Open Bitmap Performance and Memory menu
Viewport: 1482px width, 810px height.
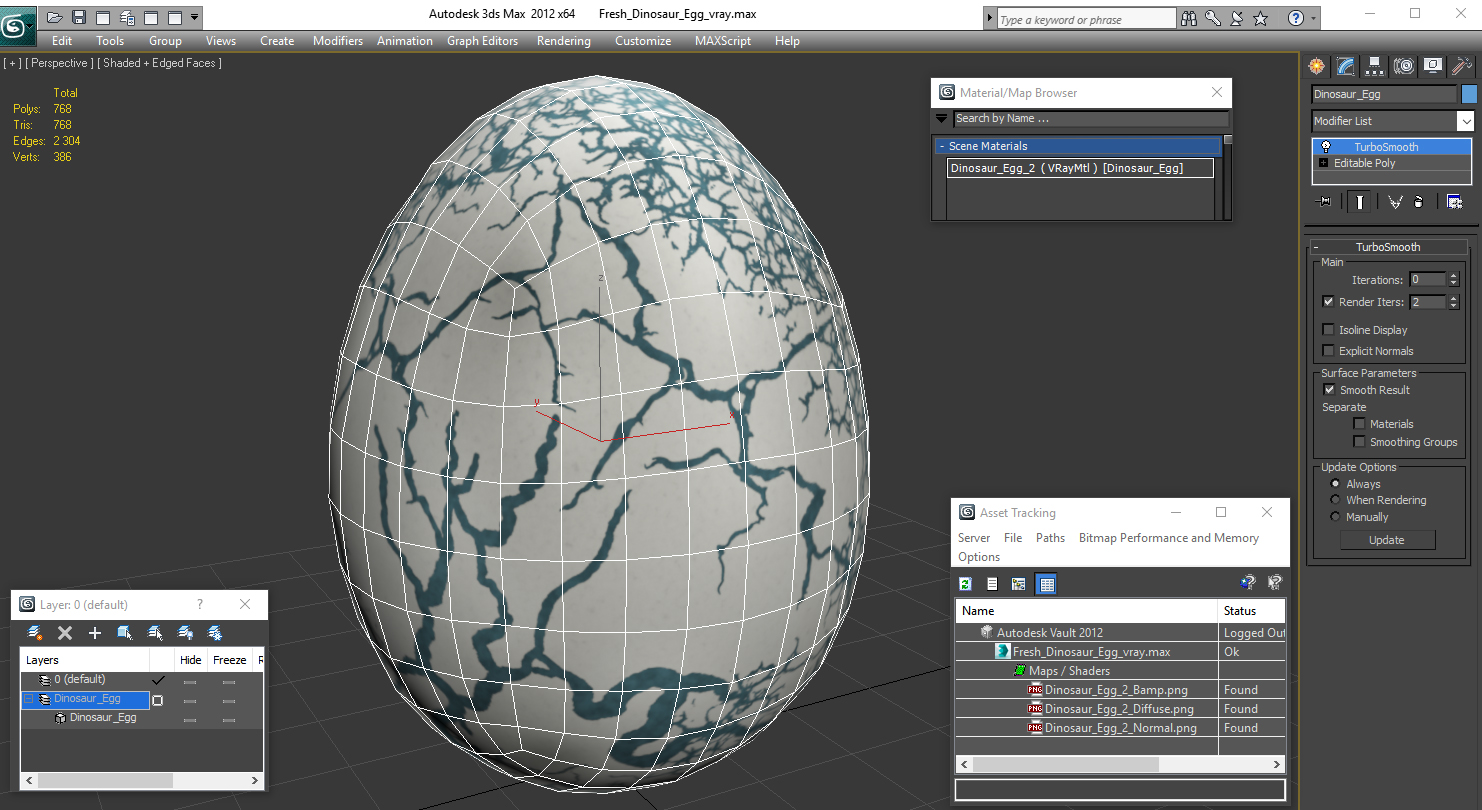coord(1169,538)
